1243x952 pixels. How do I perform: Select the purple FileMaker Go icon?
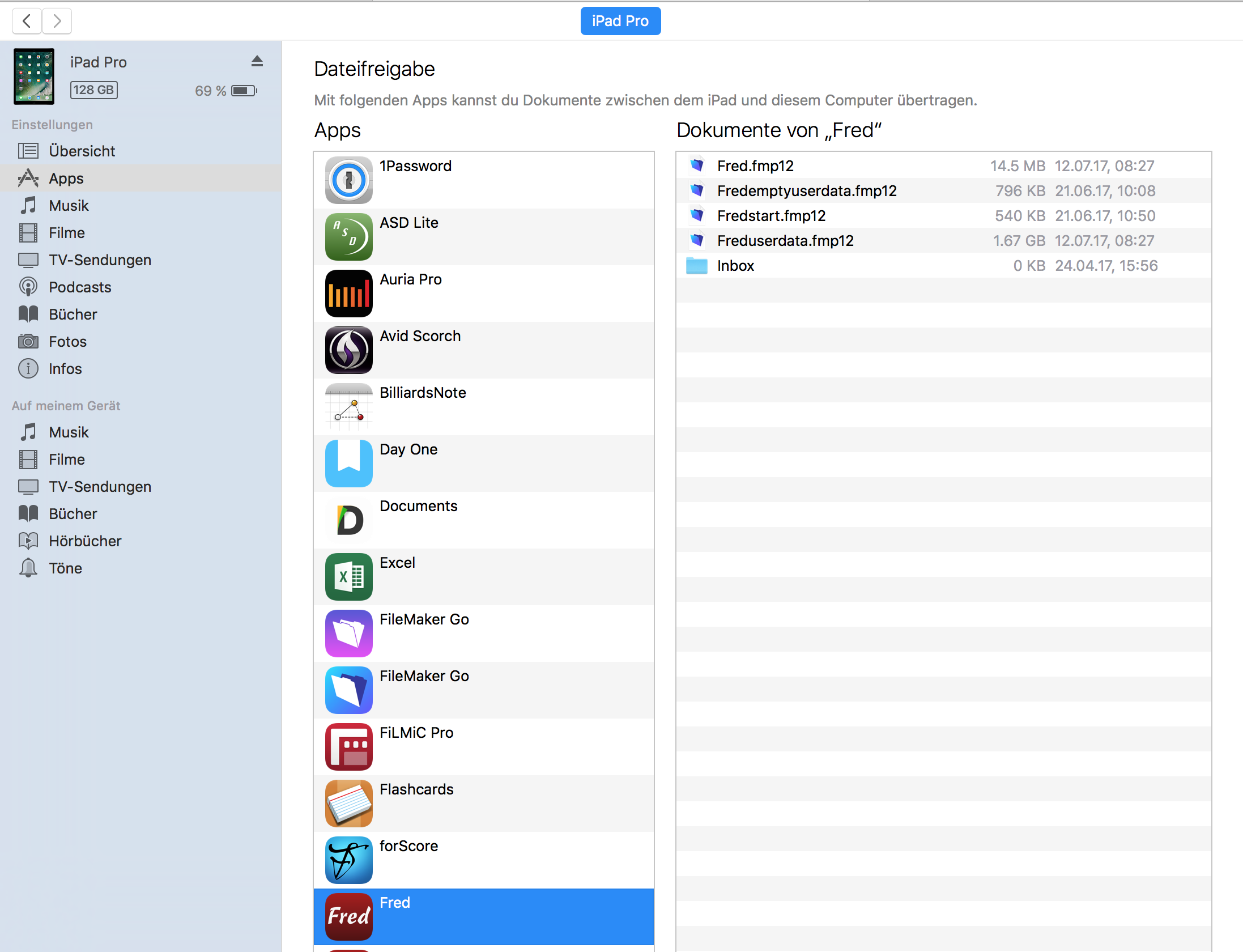tap(348, 634)
